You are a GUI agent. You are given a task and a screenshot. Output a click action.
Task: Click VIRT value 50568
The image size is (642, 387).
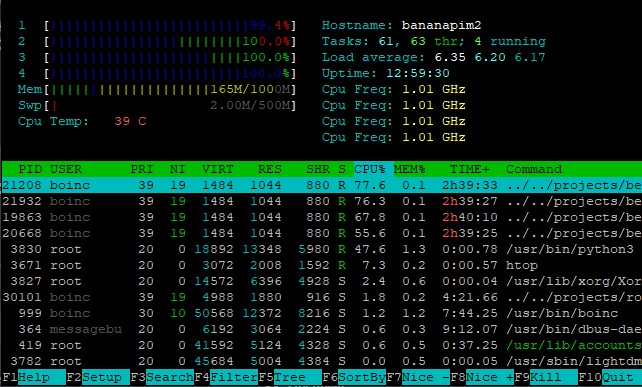(213, 313)
